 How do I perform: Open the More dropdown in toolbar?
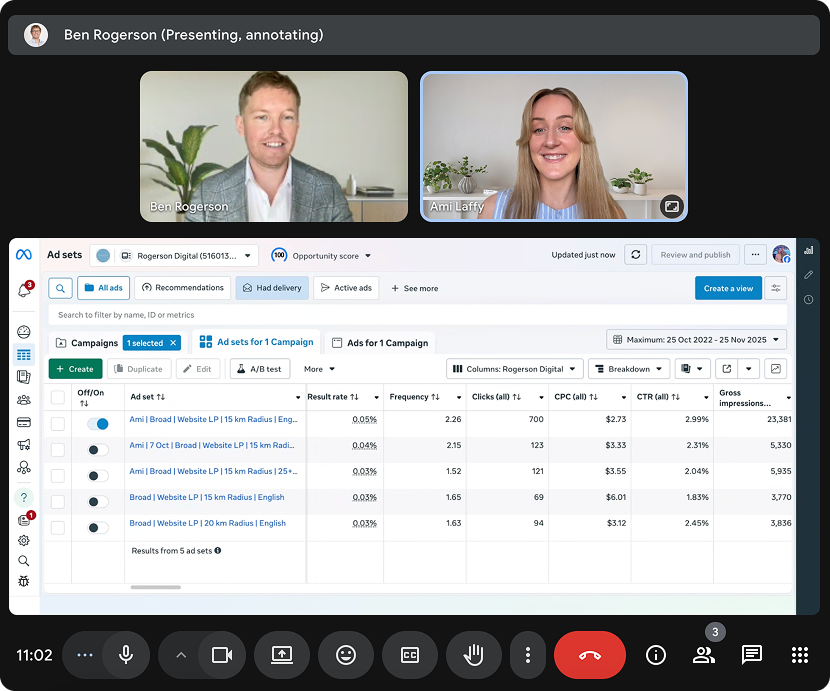pyautogui.click(x=319, y=369)
